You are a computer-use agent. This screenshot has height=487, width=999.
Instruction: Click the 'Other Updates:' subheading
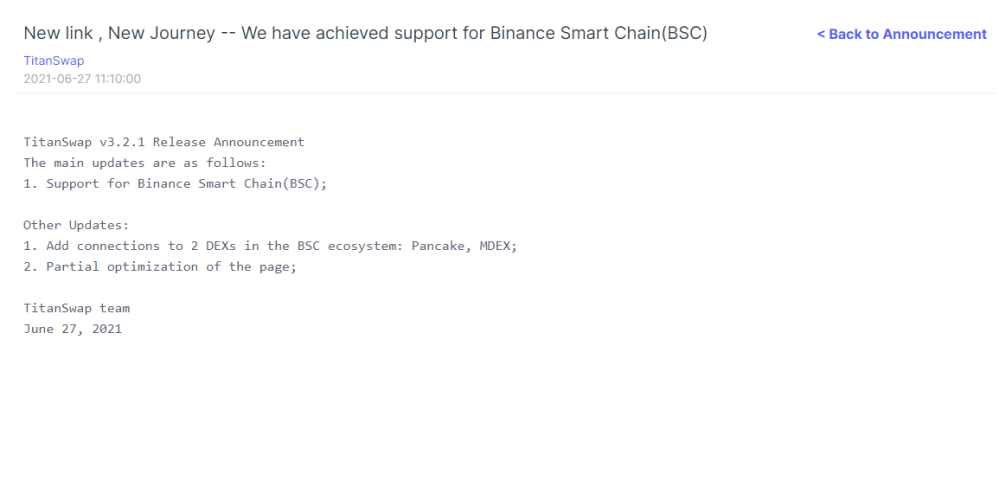pos(76,225)
